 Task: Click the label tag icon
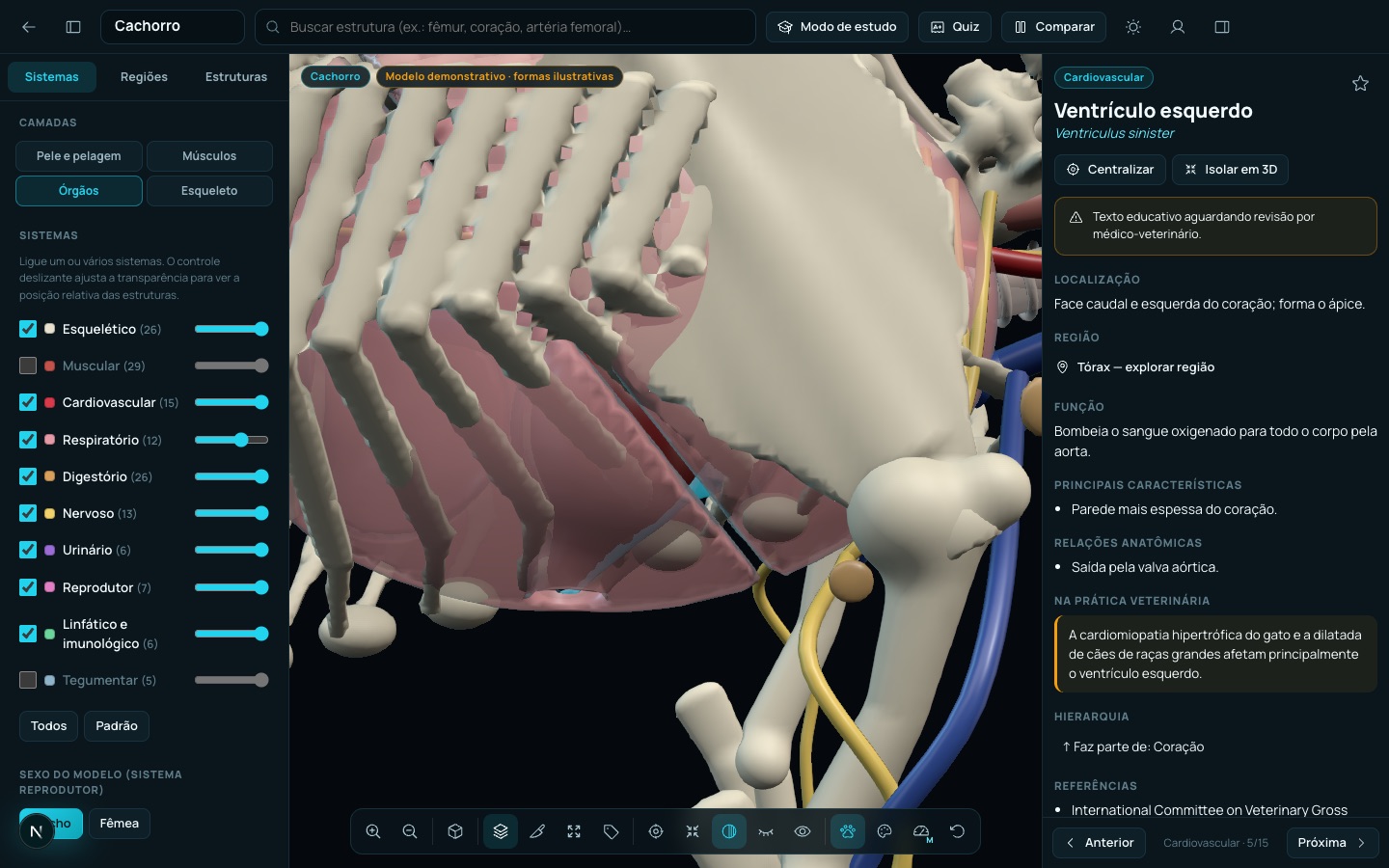click(x=611, y=831)
